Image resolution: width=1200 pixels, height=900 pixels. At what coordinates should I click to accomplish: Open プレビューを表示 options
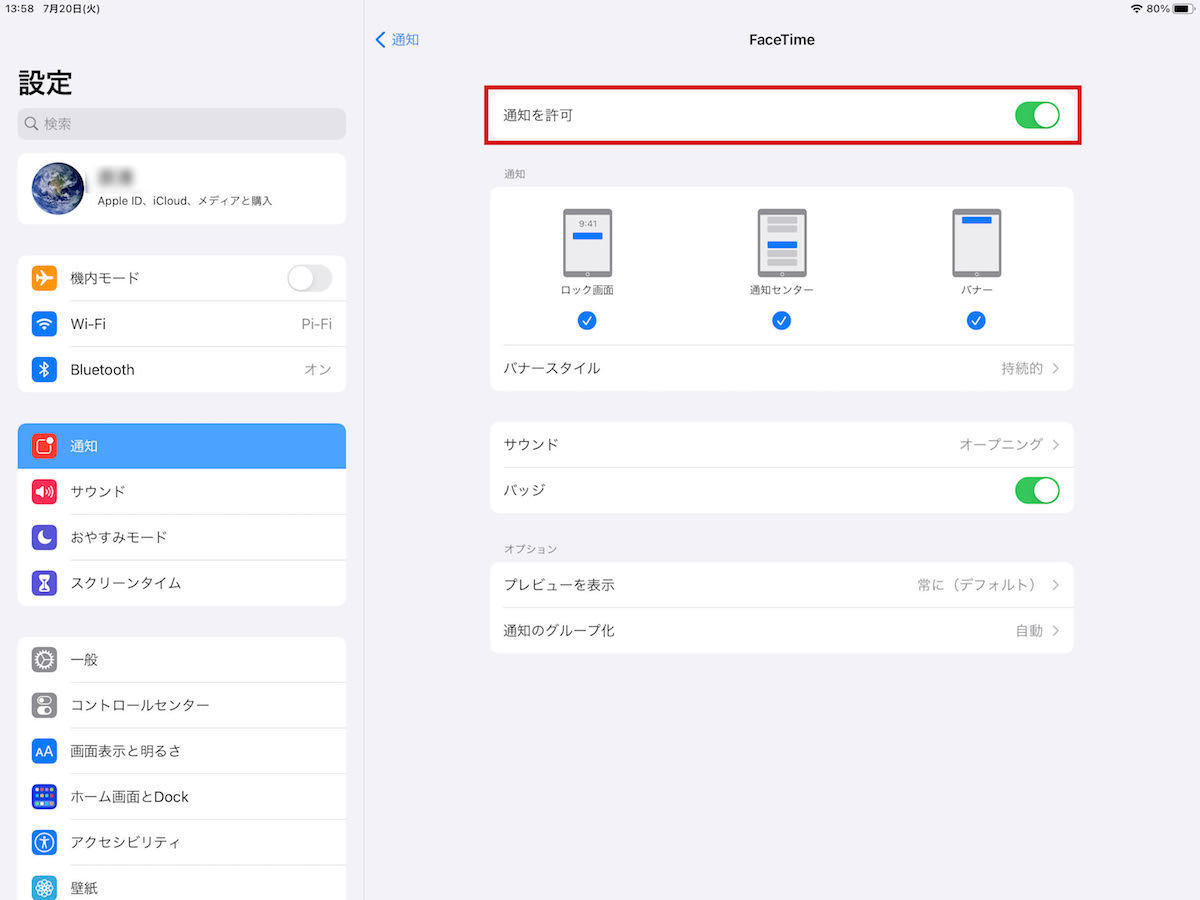pyautogui.click(x=782, y=585)
